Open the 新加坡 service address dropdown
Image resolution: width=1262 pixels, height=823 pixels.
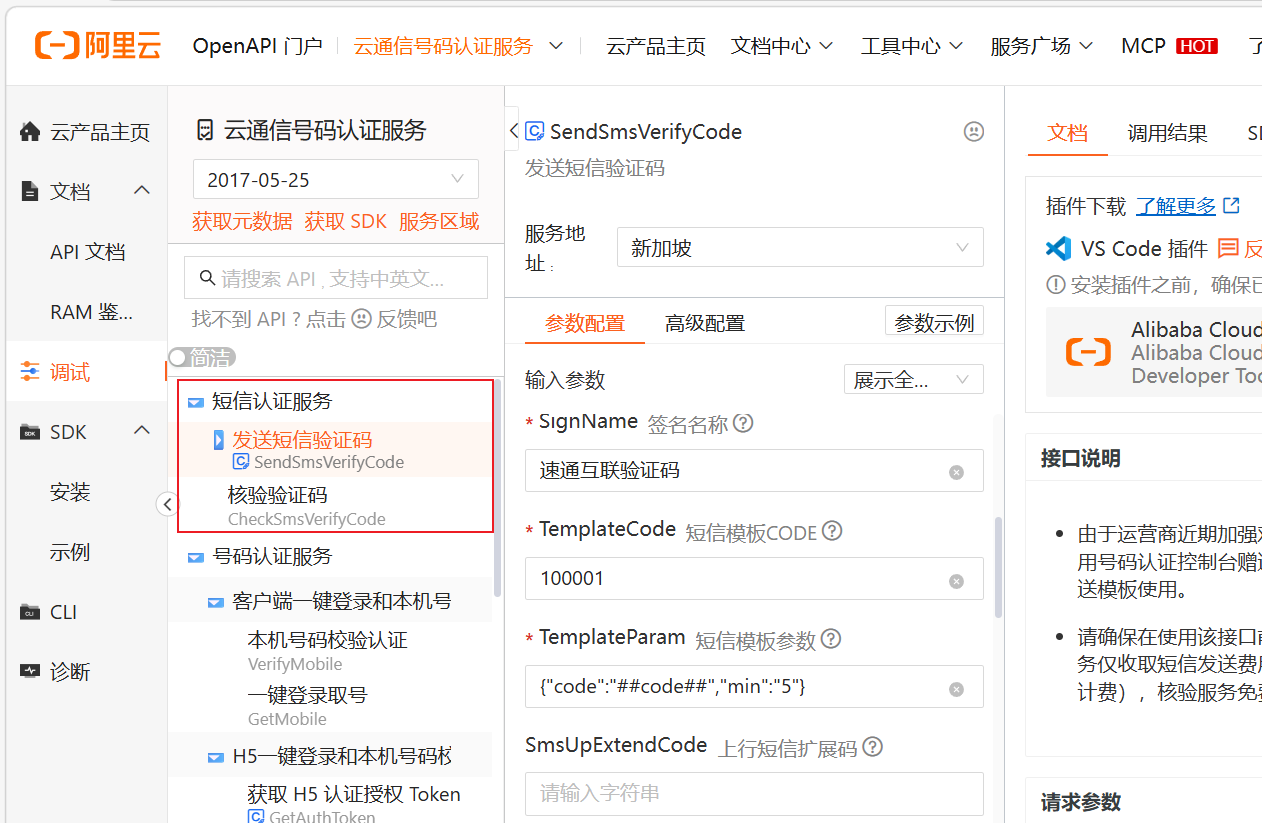click(x=800, y=248)
